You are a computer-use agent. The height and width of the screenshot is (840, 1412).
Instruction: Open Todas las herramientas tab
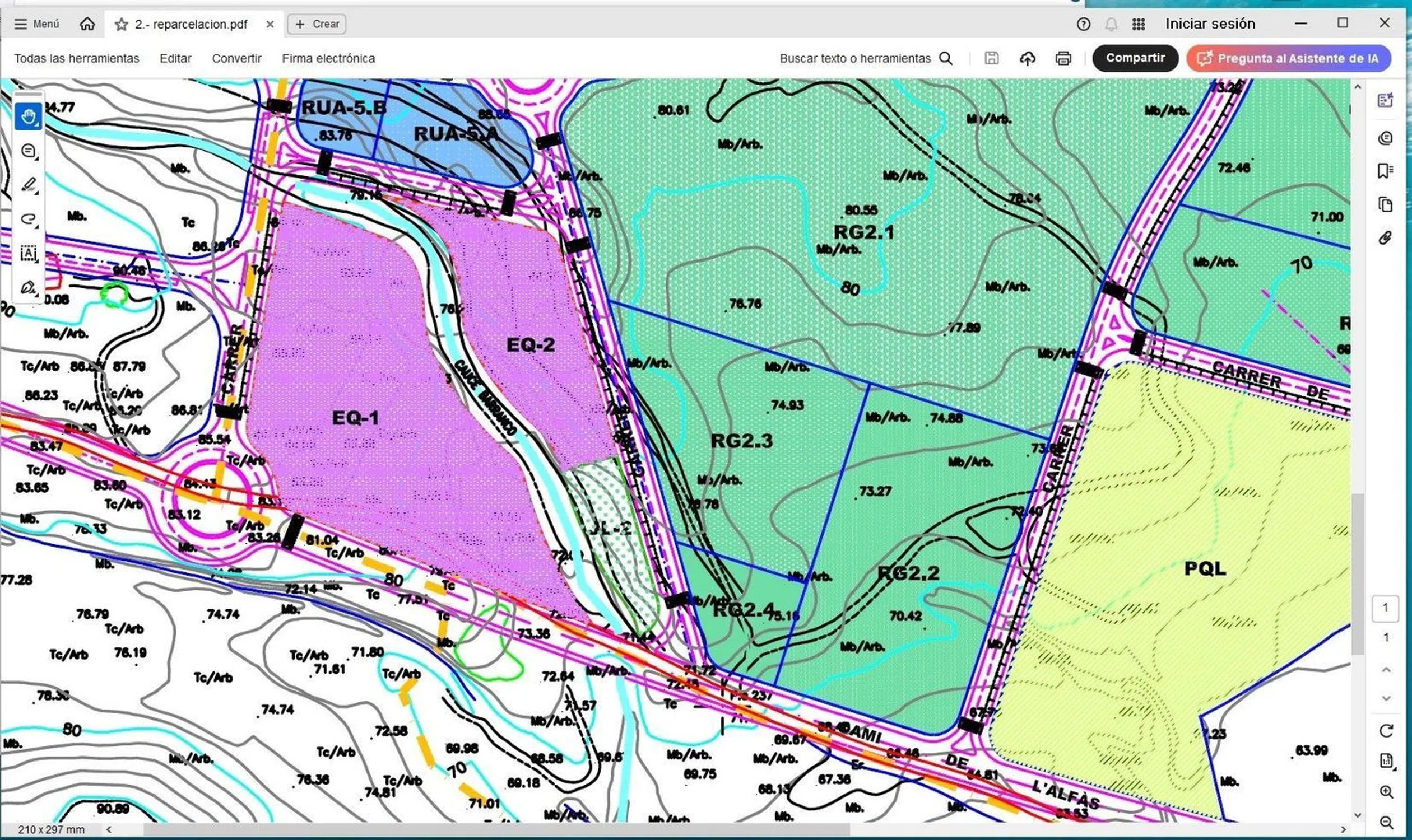pos(76,58)
